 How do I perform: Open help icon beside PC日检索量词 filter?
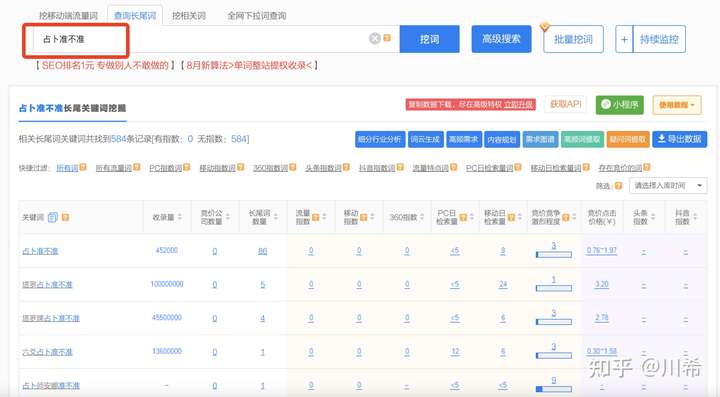pos(518,168)
